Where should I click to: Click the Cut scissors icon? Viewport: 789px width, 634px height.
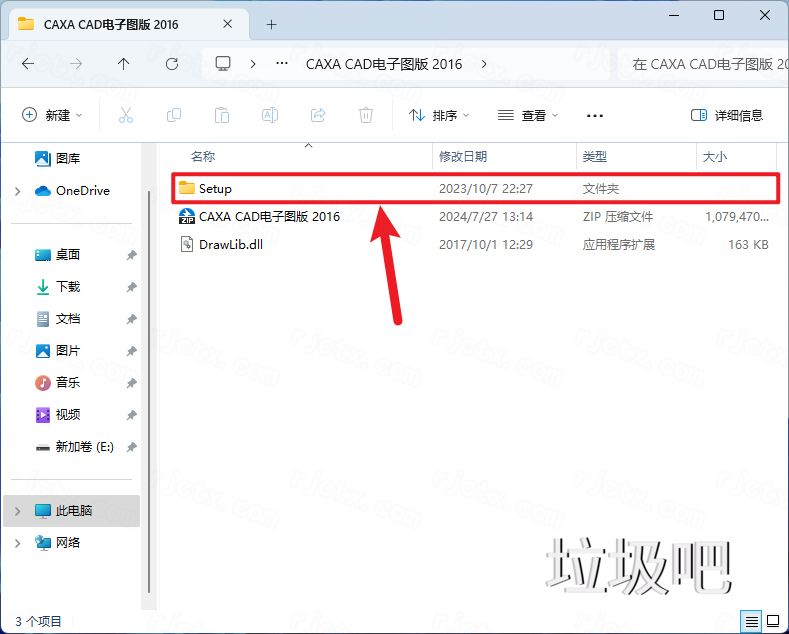pos(126,115)
